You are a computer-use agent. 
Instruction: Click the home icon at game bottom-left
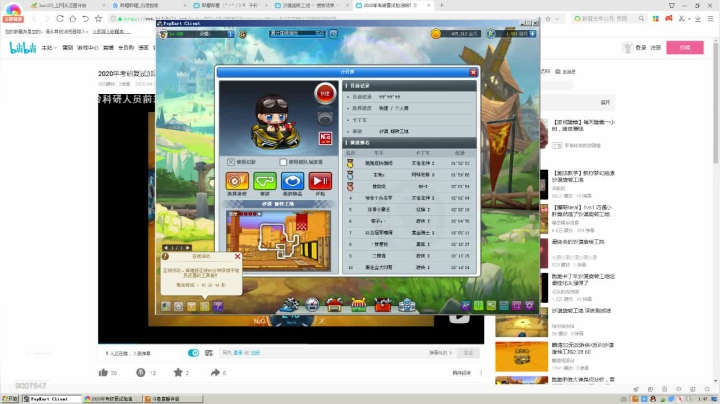tap(179, 306)
